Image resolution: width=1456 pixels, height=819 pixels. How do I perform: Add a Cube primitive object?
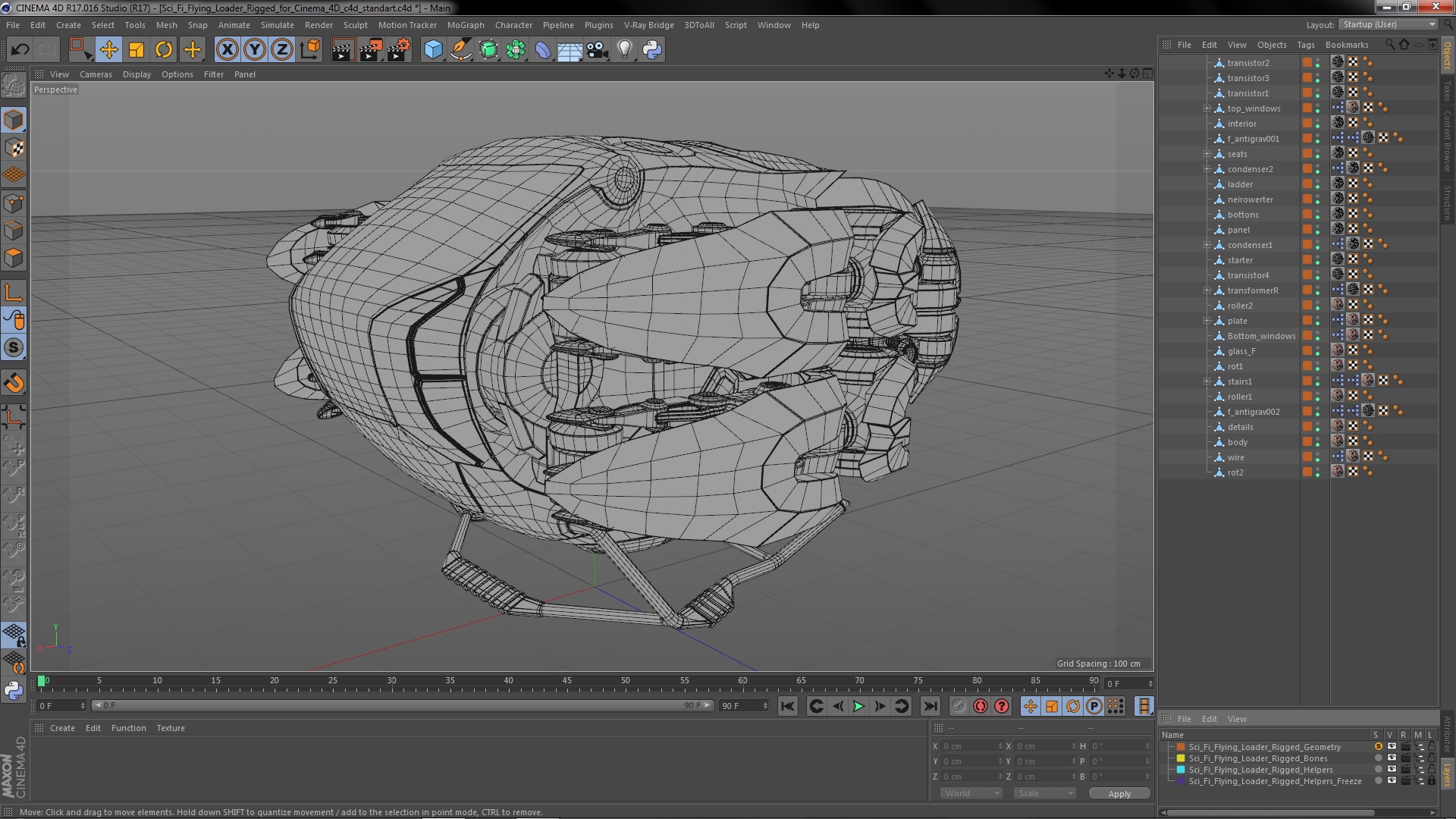433,50
